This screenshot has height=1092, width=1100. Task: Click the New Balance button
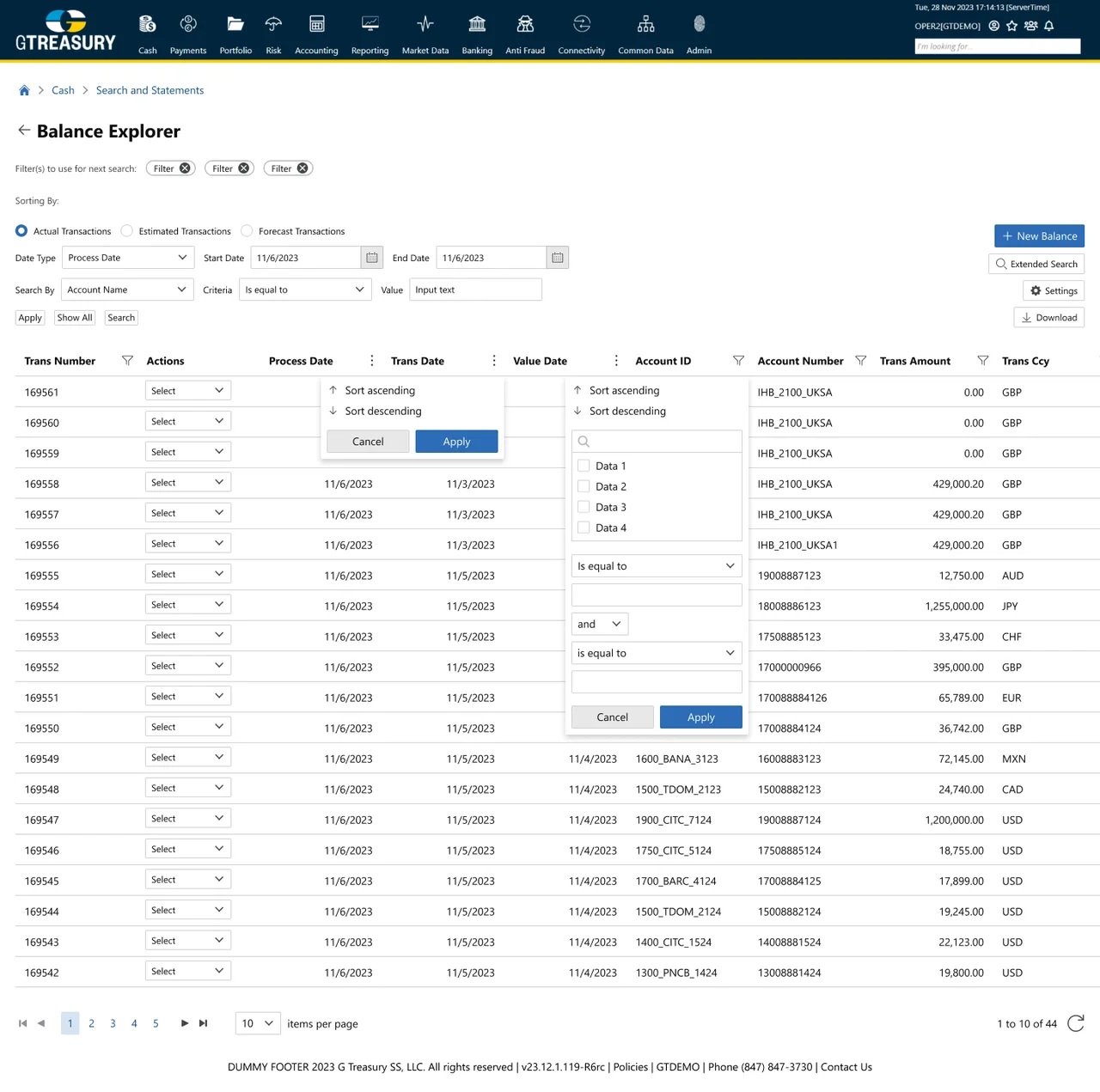pos(1039,236)
